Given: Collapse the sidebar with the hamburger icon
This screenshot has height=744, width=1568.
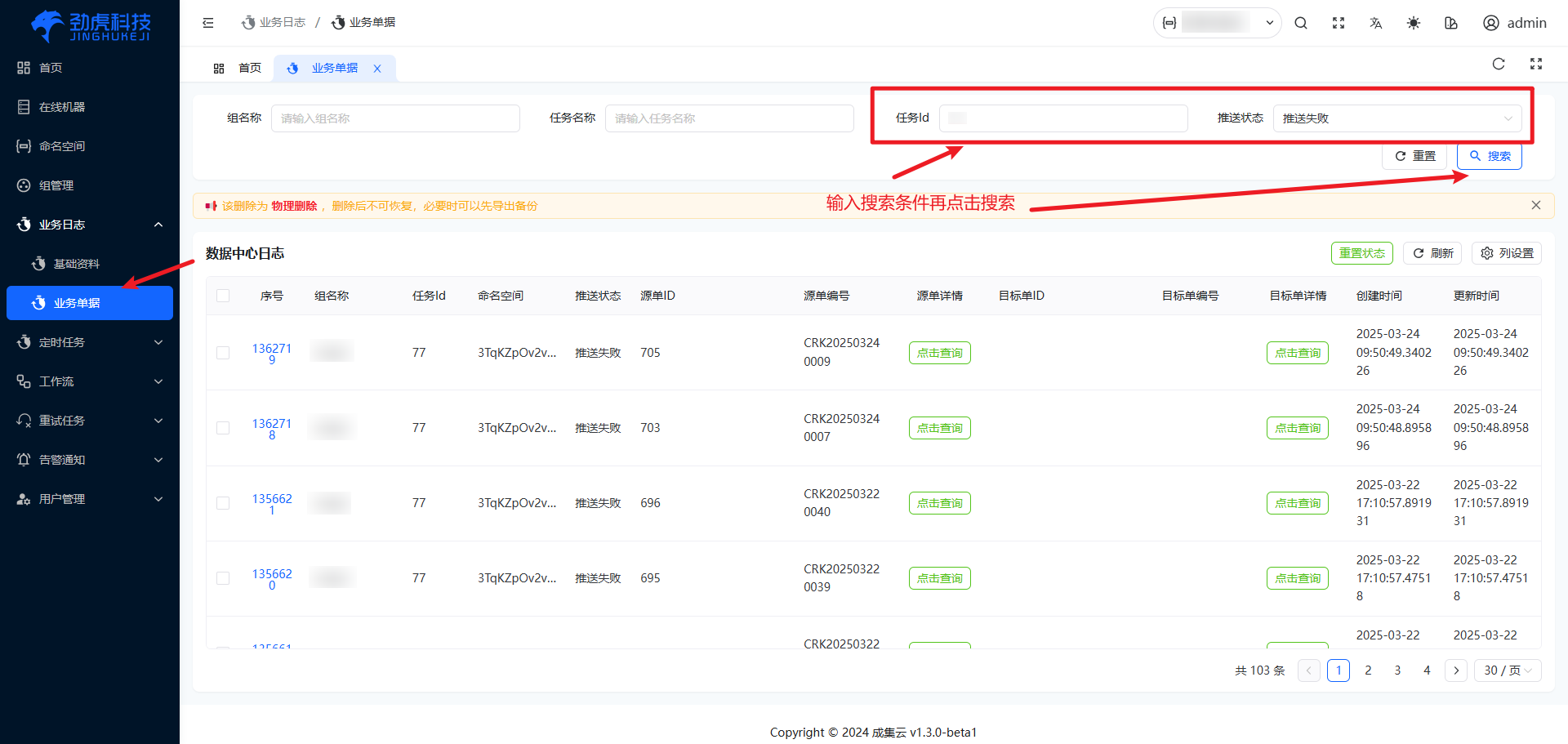Looking at the screenshot, I should point(208,23).
